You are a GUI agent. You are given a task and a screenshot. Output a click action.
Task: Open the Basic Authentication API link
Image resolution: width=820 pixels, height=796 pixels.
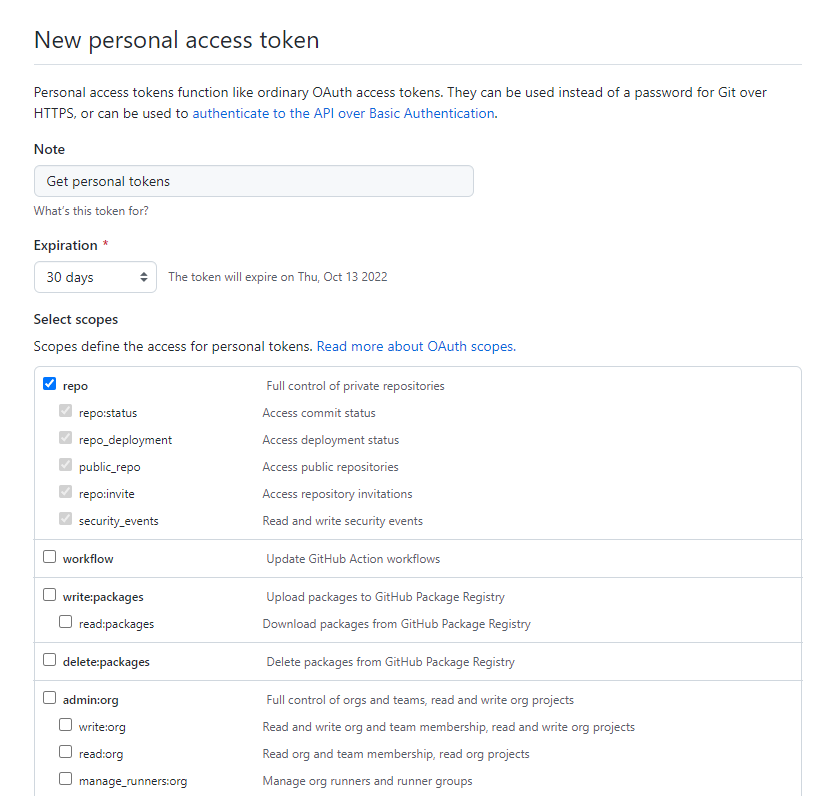pos(343,114)
